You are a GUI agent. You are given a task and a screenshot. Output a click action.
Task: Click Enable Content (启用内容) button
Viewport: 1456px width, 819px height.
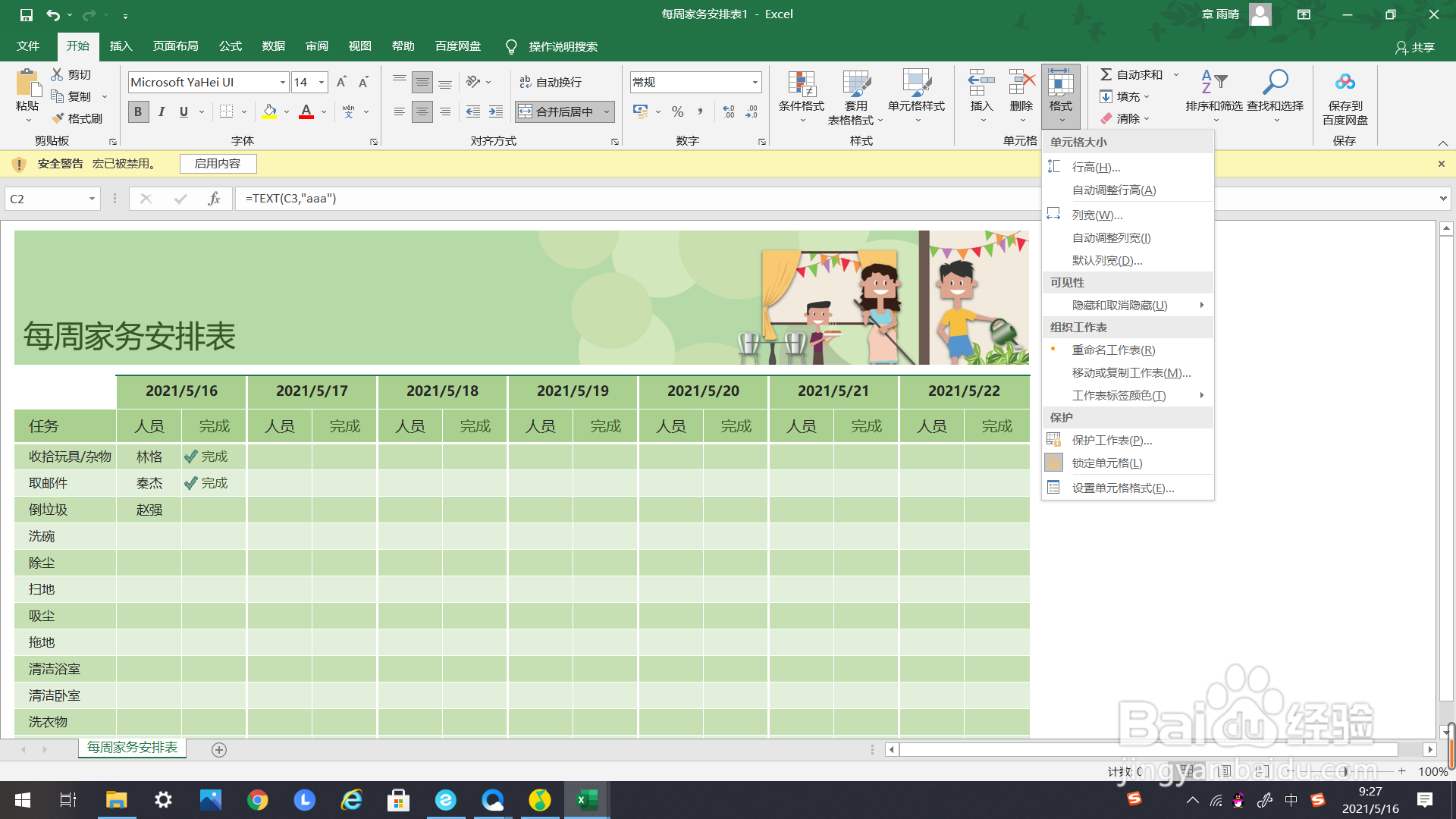click(x=218, y=164)
